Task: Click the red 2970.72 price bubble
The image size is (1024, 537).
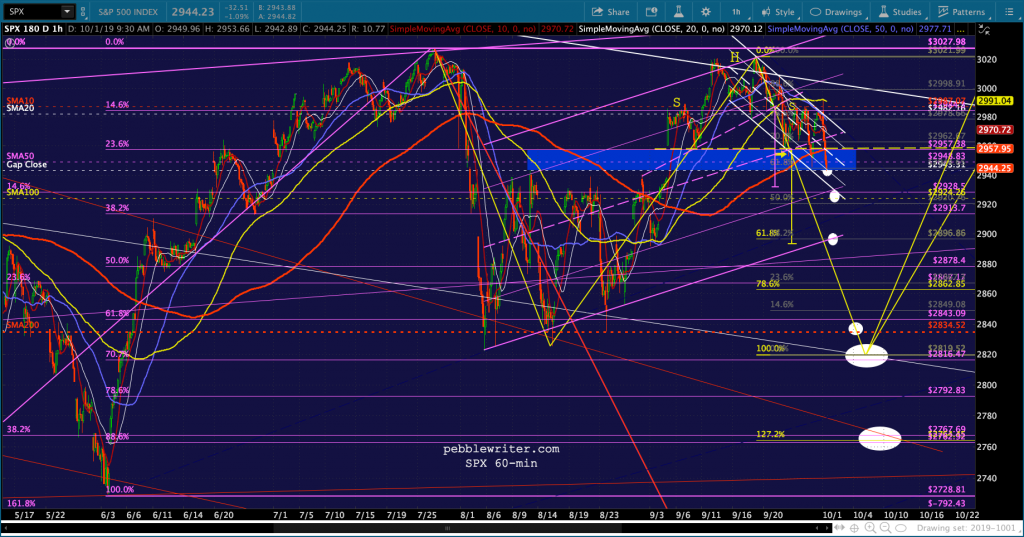Action: click(x=995, y=130)
